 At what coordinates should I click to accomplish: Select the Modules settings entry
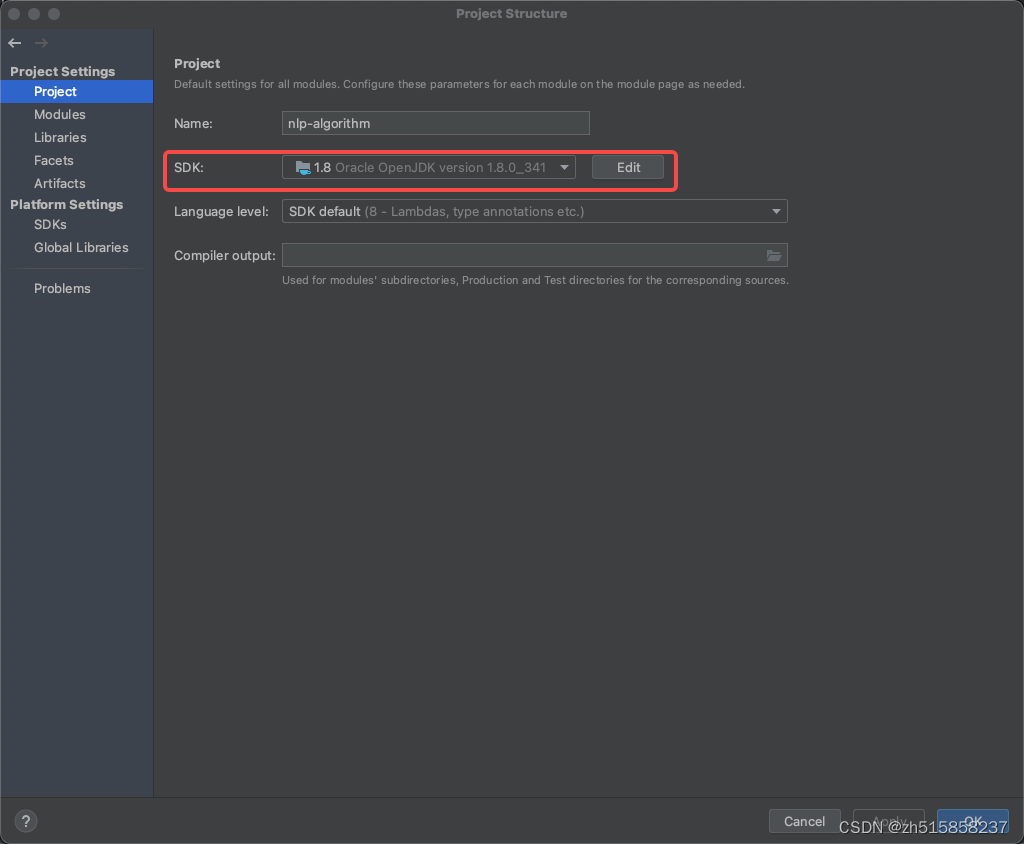click(x=60, y=114)
